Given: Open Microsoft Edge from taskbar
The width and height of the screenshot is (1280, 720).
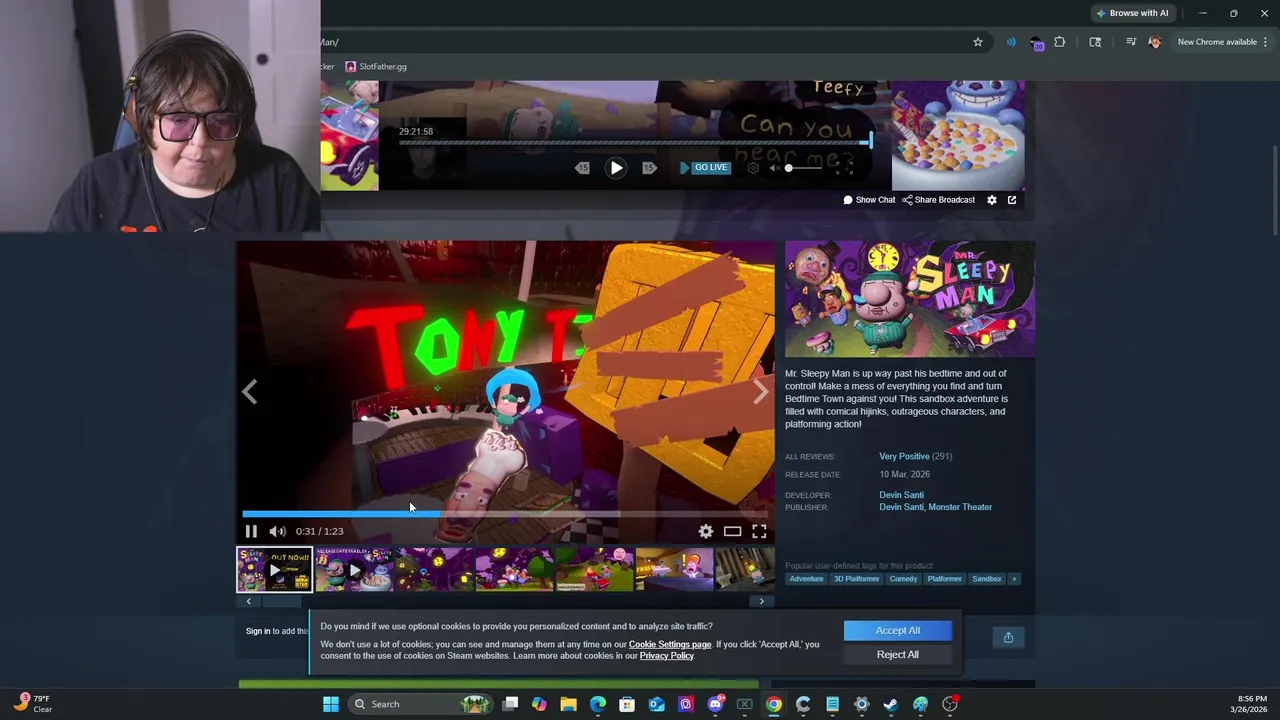Looking at the screenshot, I should [x=598, y=704].
